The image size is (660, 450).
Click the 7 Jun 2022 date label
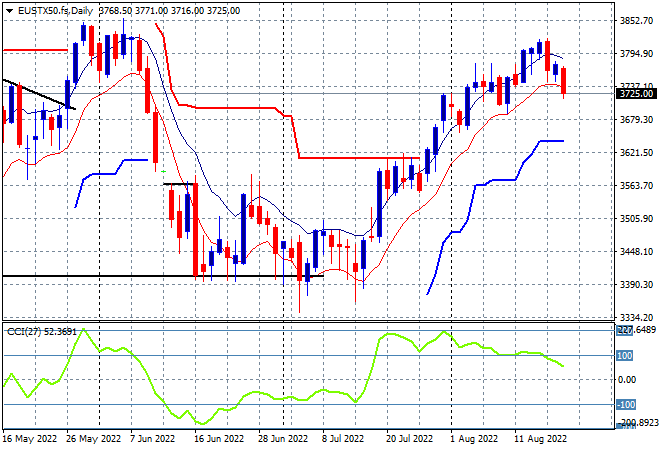coord(152,439)
